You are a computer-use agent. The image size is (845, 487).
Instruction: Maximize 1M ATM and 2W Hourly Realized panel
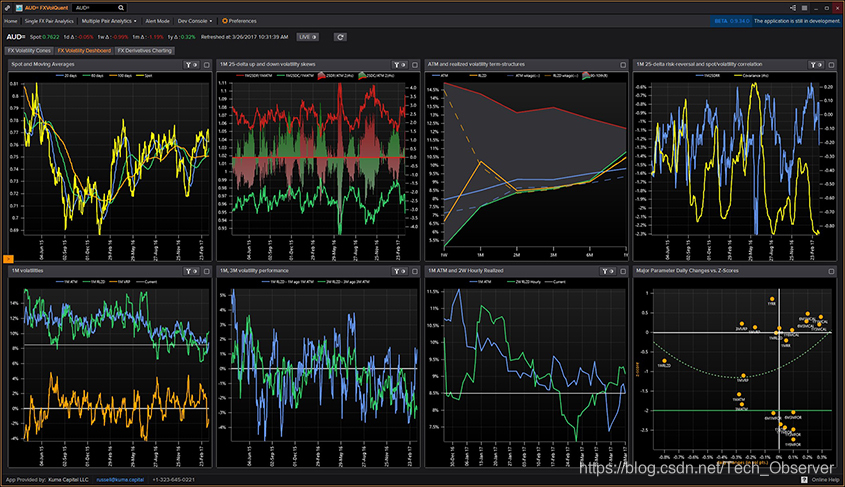(x=623, y=272)
